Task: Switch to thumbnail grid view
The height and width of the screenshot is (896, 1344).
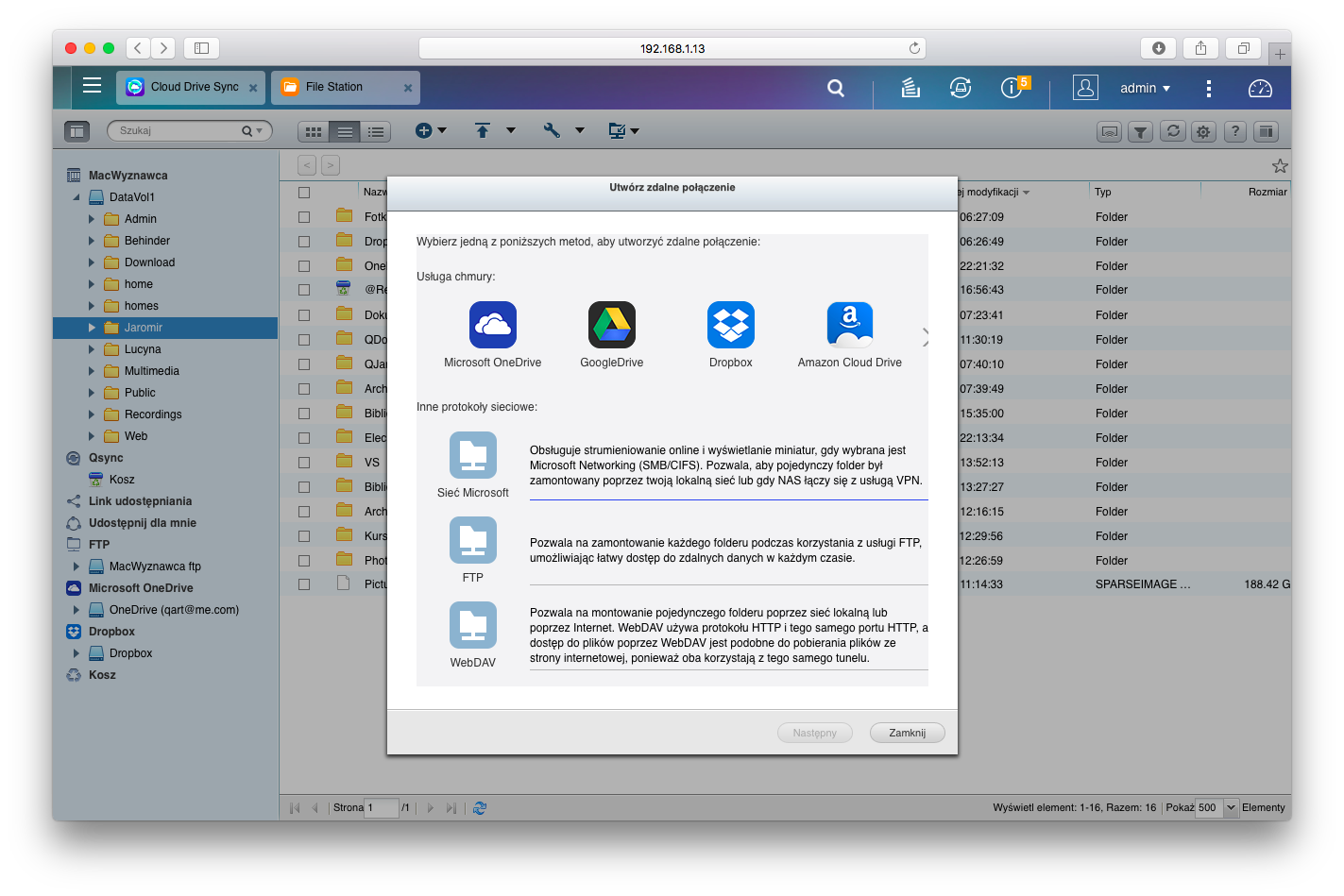Action: [x=314, y=132]
